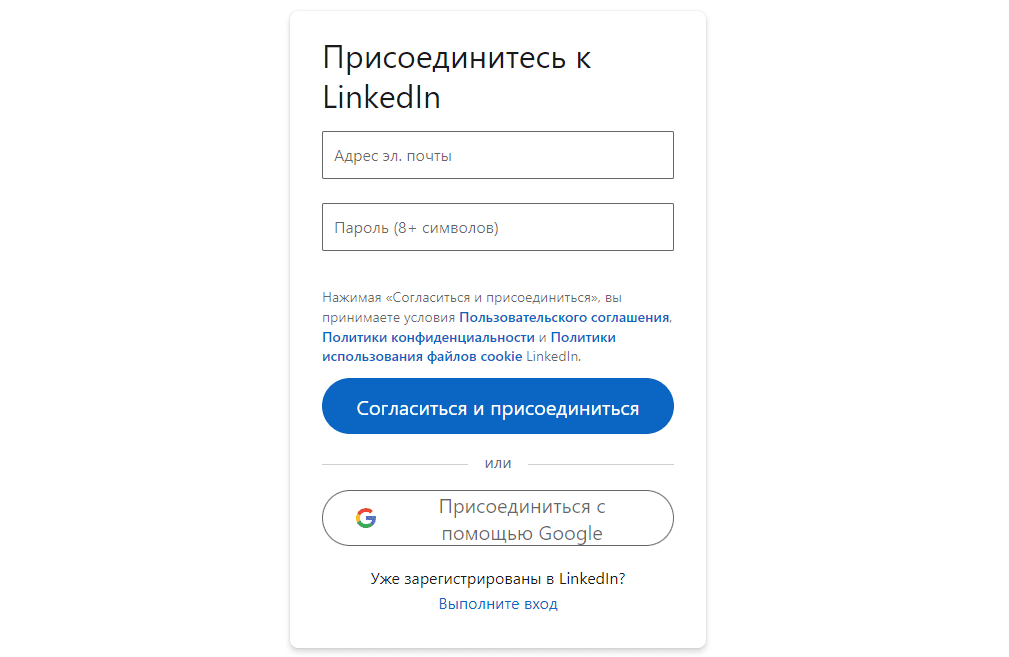Follow the "Выполните вход" sign-in link

498,604
